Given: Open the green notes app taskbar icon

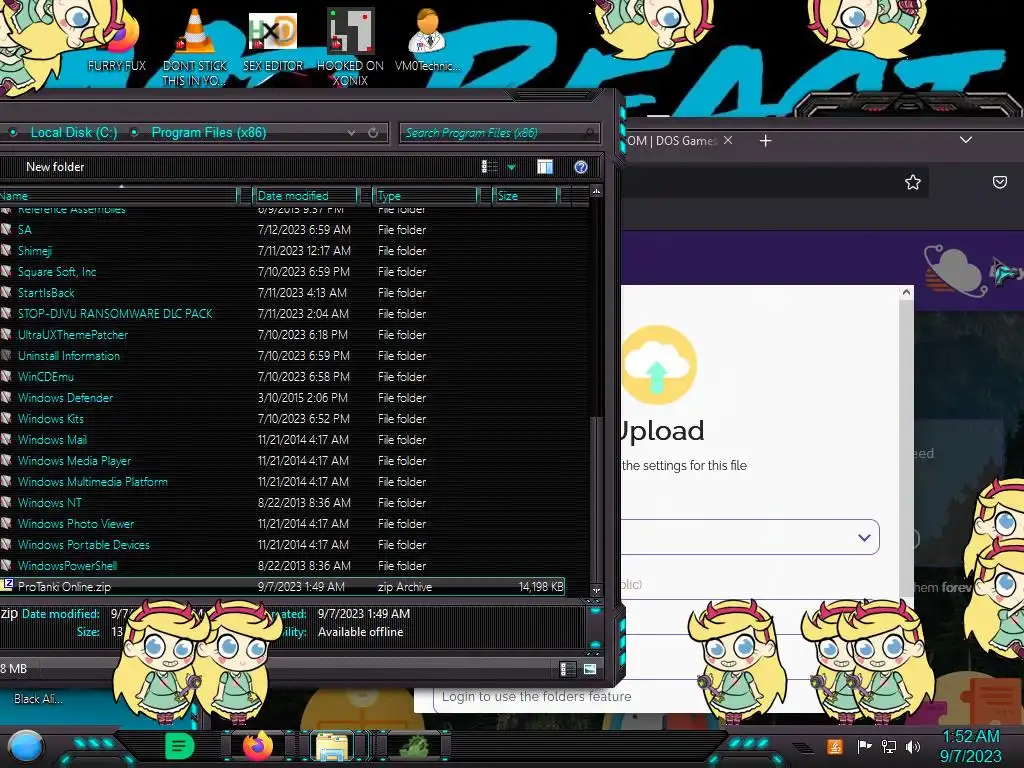Looking at the screenshot, I should pos(180,746).
